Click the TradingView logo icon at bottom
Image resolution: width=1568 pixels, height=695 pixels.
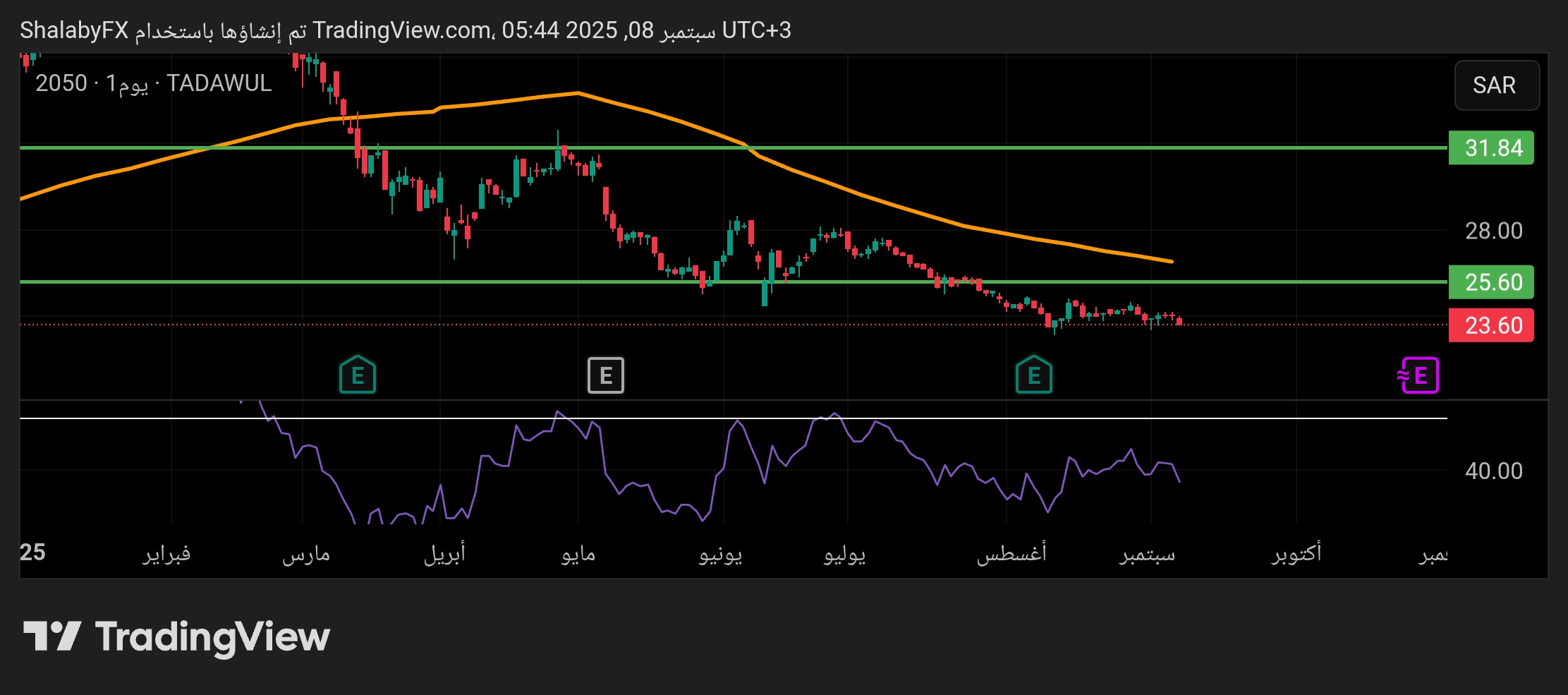coord(51,636)
